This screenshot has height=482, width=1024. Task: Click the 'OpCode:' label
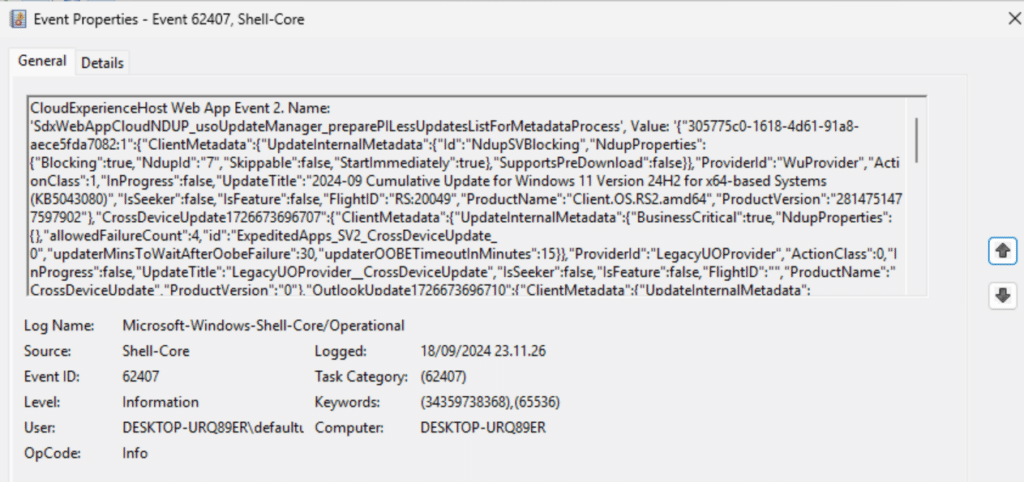tap(52, 453)
